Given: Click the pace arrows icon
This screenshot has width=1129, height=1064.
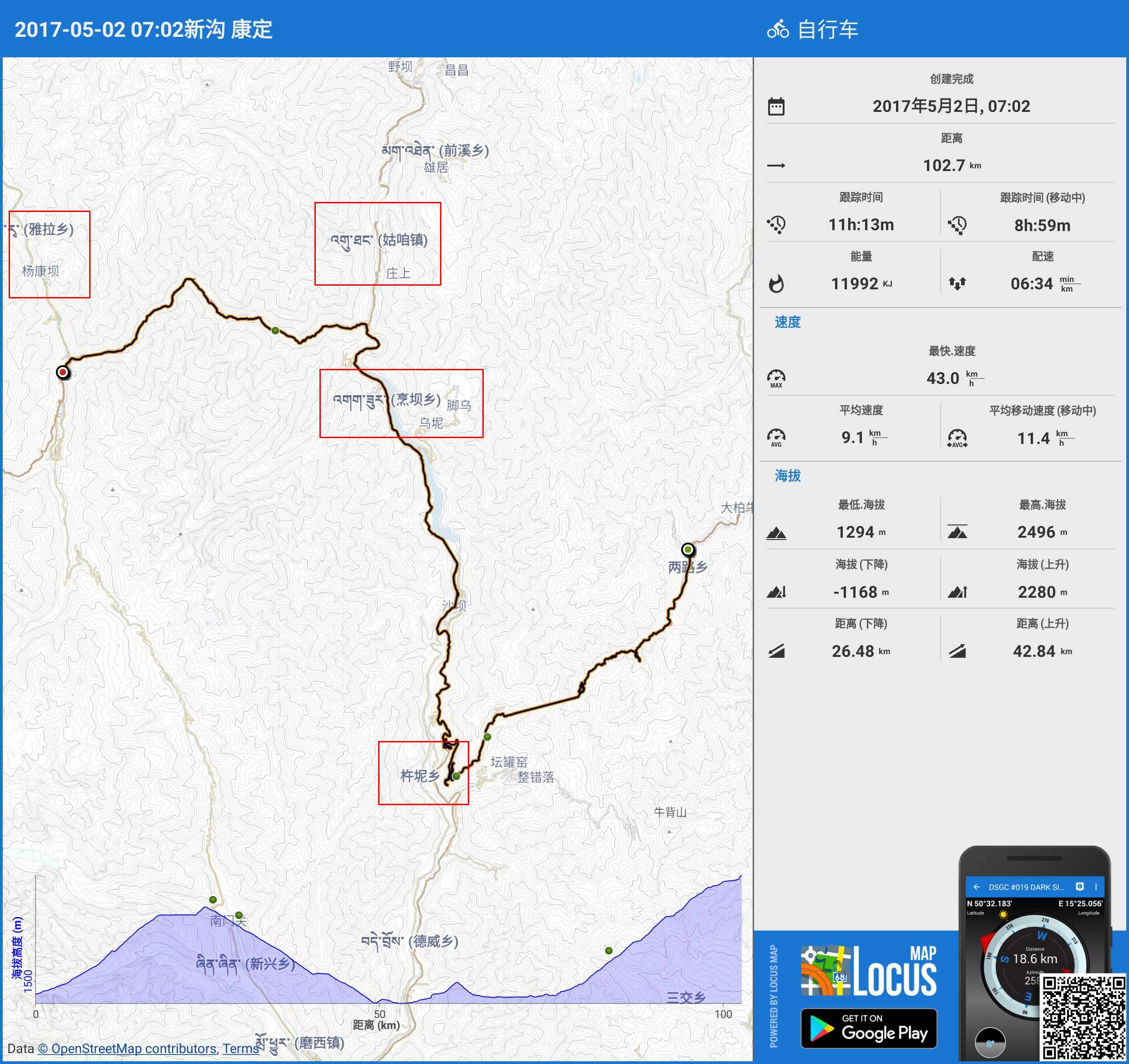Looking at the screenshot, I should click(x=957, y=283).
